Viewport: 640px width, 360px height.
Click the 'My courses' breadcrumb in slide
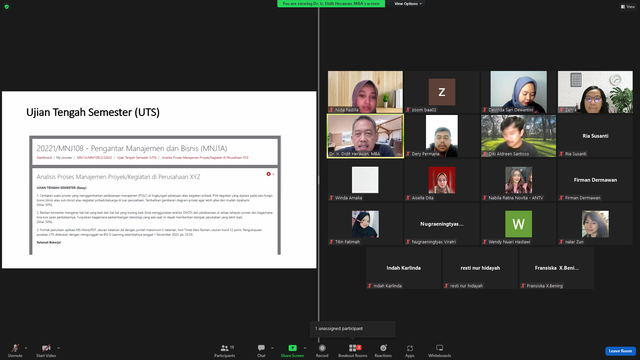coord(64,158)
